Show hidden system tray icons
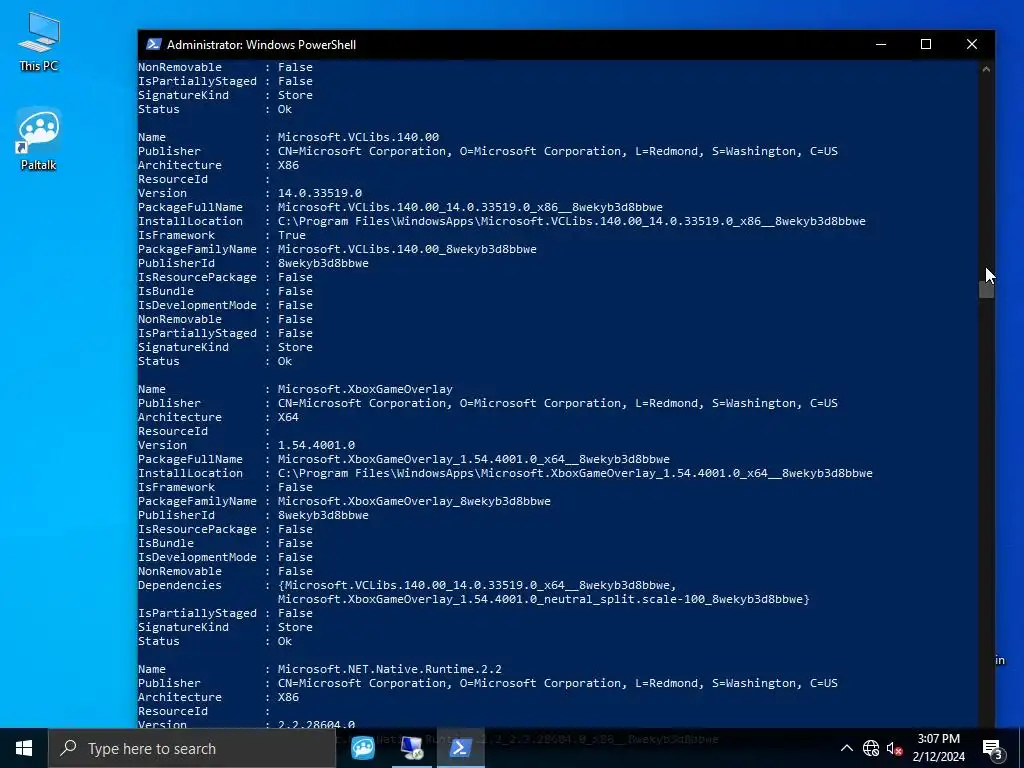This screenshot has height=768, width=1024. (x=846, y=748)
